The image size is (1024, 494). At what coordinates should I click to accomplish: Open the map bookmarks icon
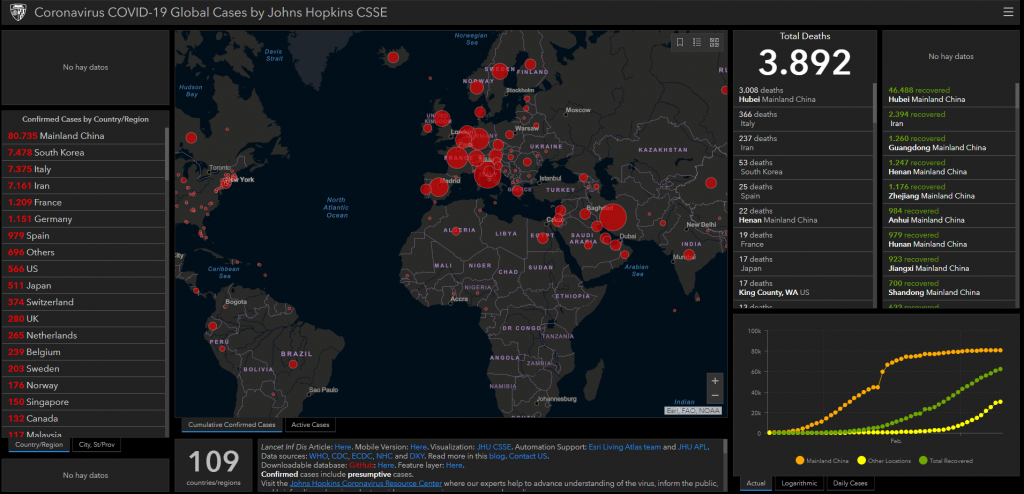pos(680,42)
